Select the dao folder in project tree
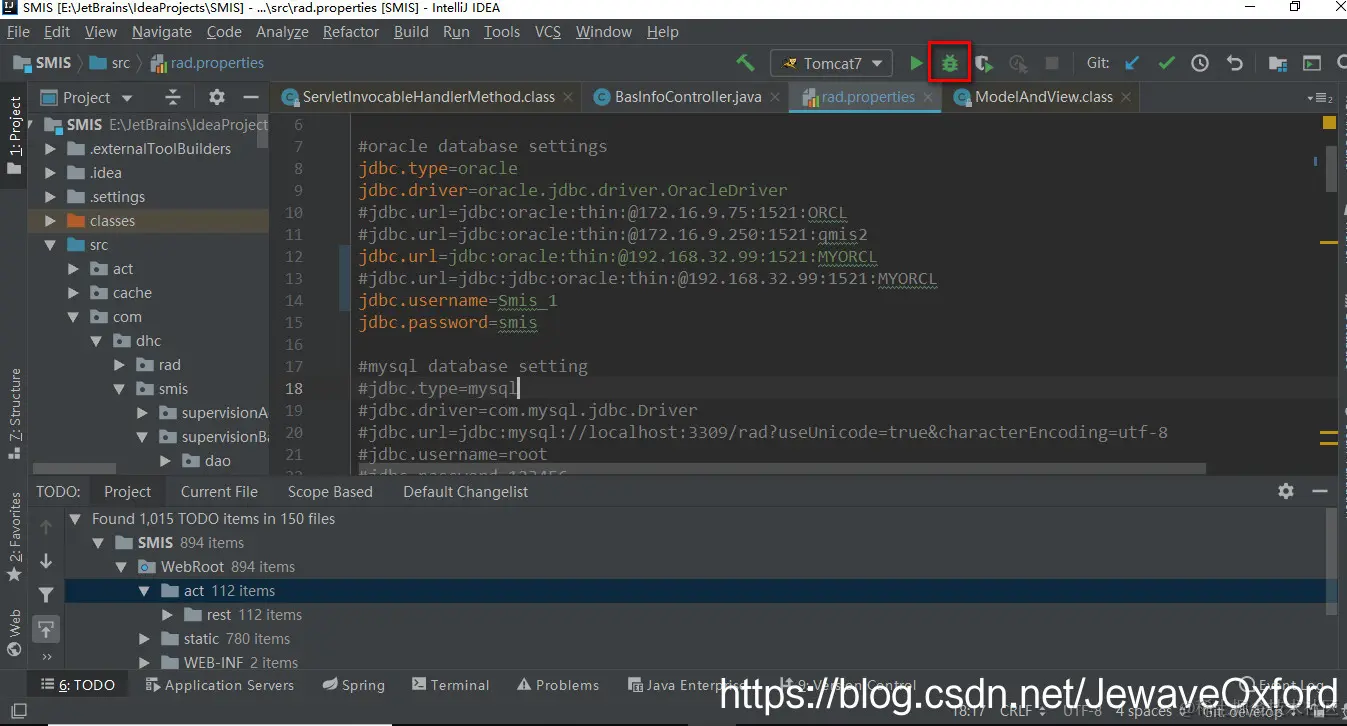This screenshot has height=726, width=1347. pyautogui.click(x=206, y=461)
